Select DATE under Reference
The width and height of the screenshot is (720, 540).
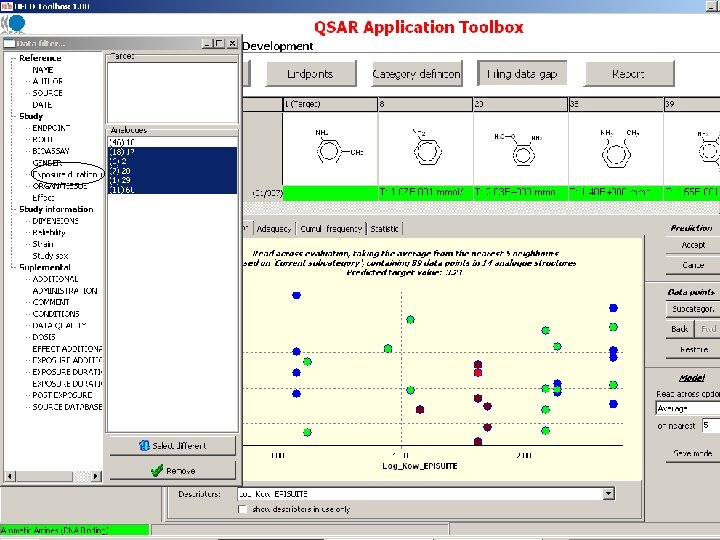(42, 105)
